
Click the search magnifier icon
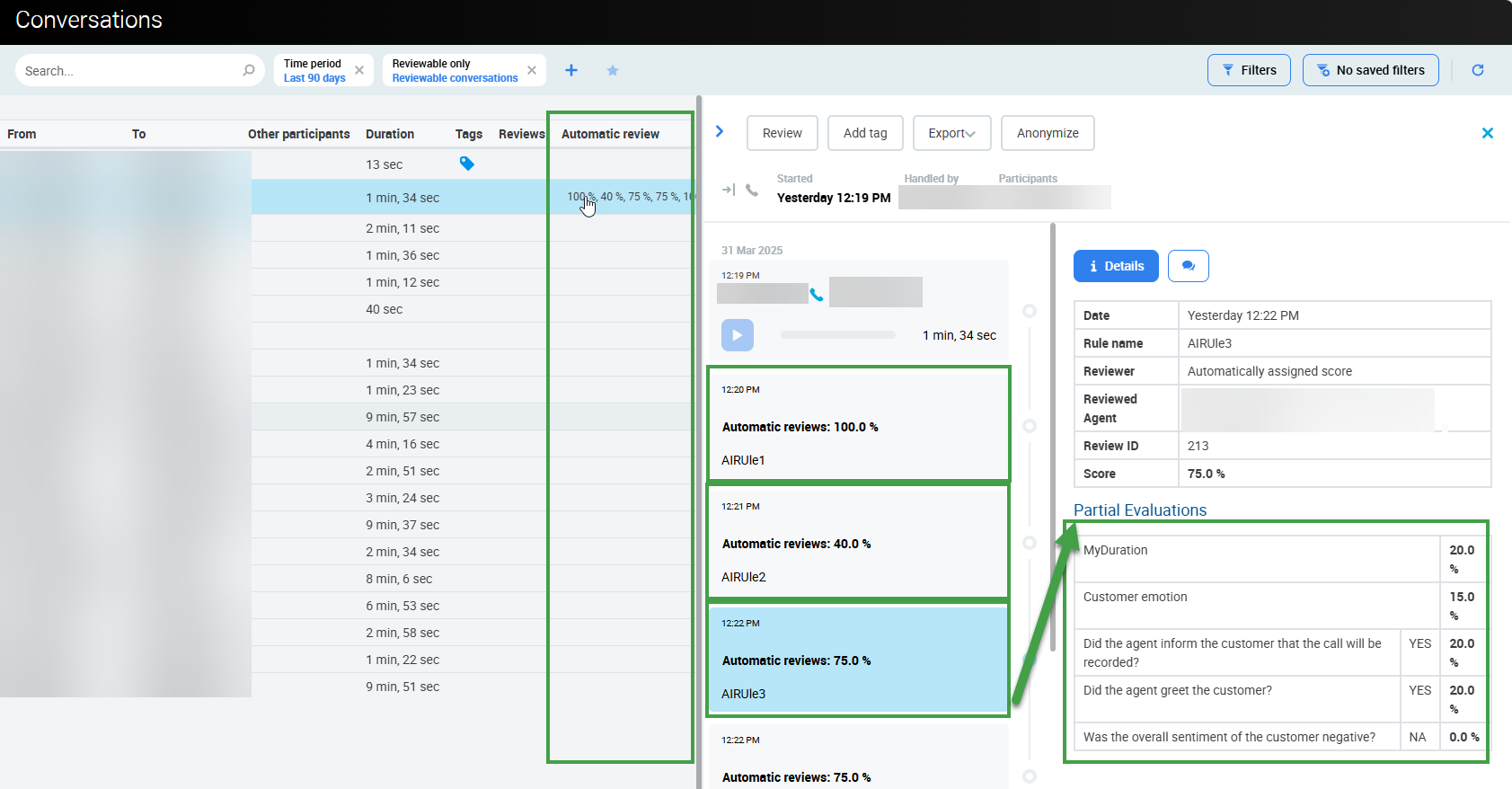click(x=249, y=70)
